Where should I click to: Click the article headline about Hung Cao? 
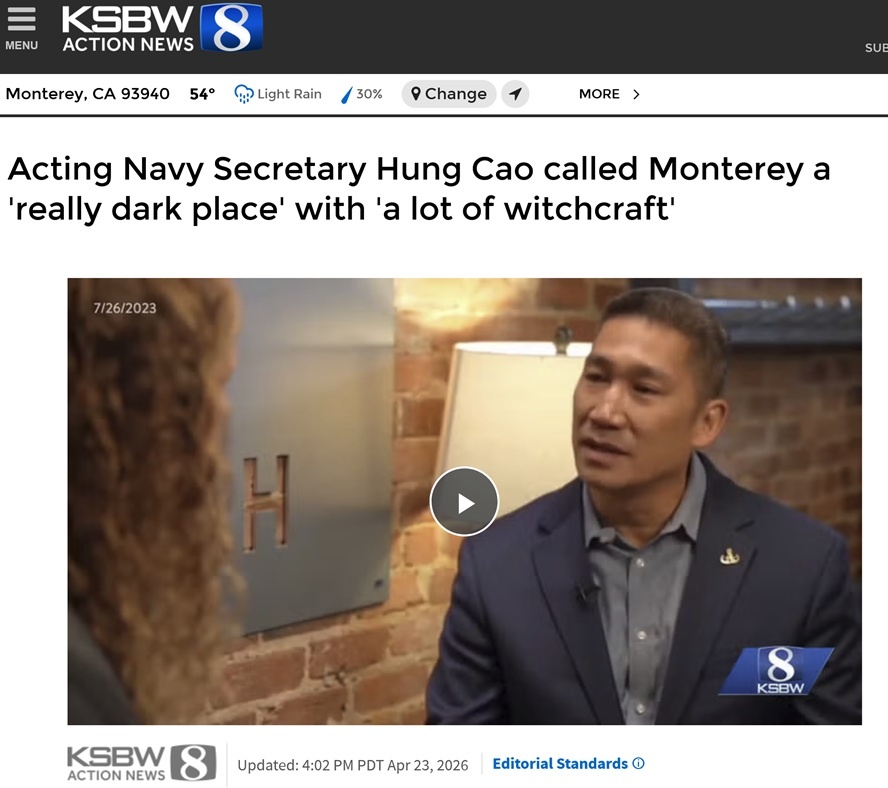pos(419,189)
